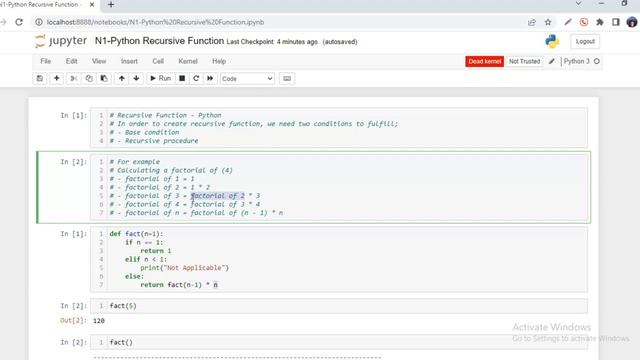
Task: Open the Help menu
Action: (219, 61)
